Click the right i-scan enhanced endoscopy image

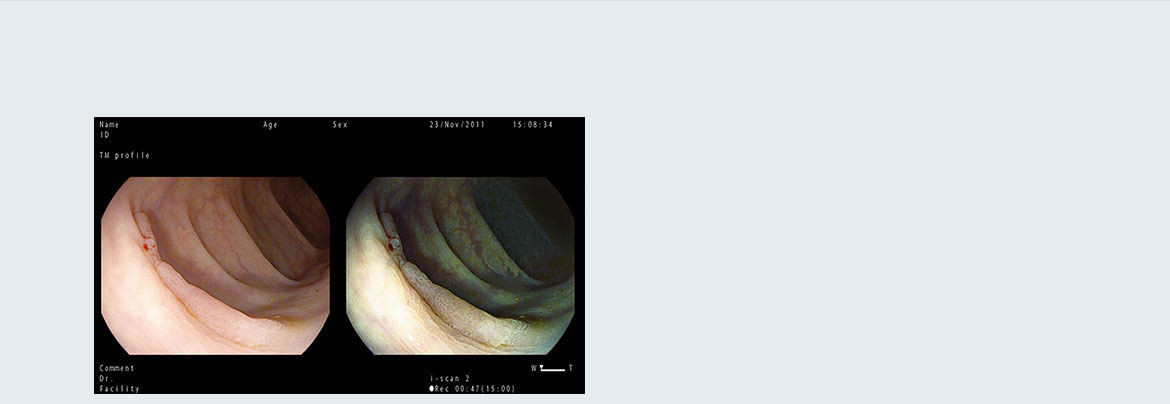460,265
